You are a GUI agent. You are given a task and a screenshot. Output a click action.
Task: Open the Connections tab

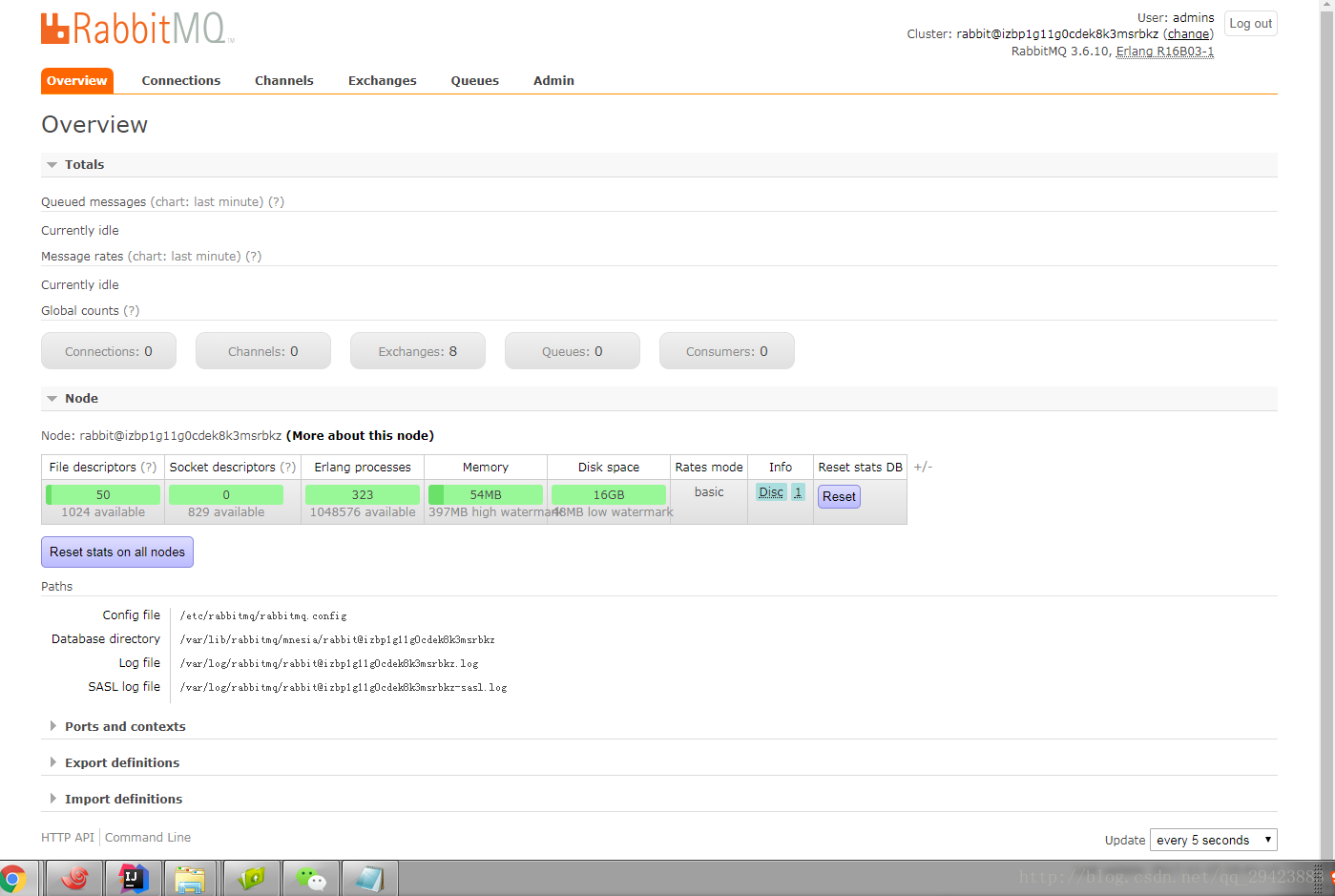181,81
